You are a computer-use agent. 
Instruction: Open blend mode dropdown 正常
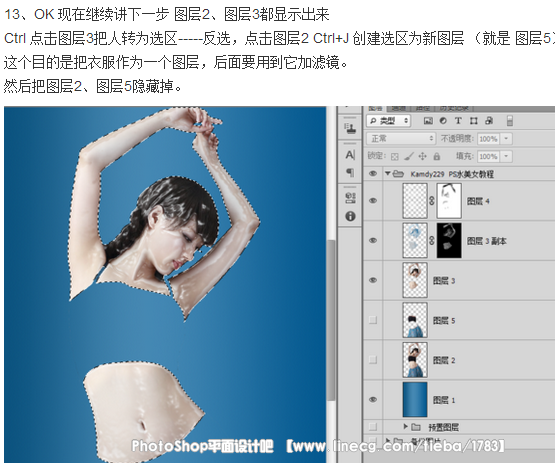(x=401, y=138)
